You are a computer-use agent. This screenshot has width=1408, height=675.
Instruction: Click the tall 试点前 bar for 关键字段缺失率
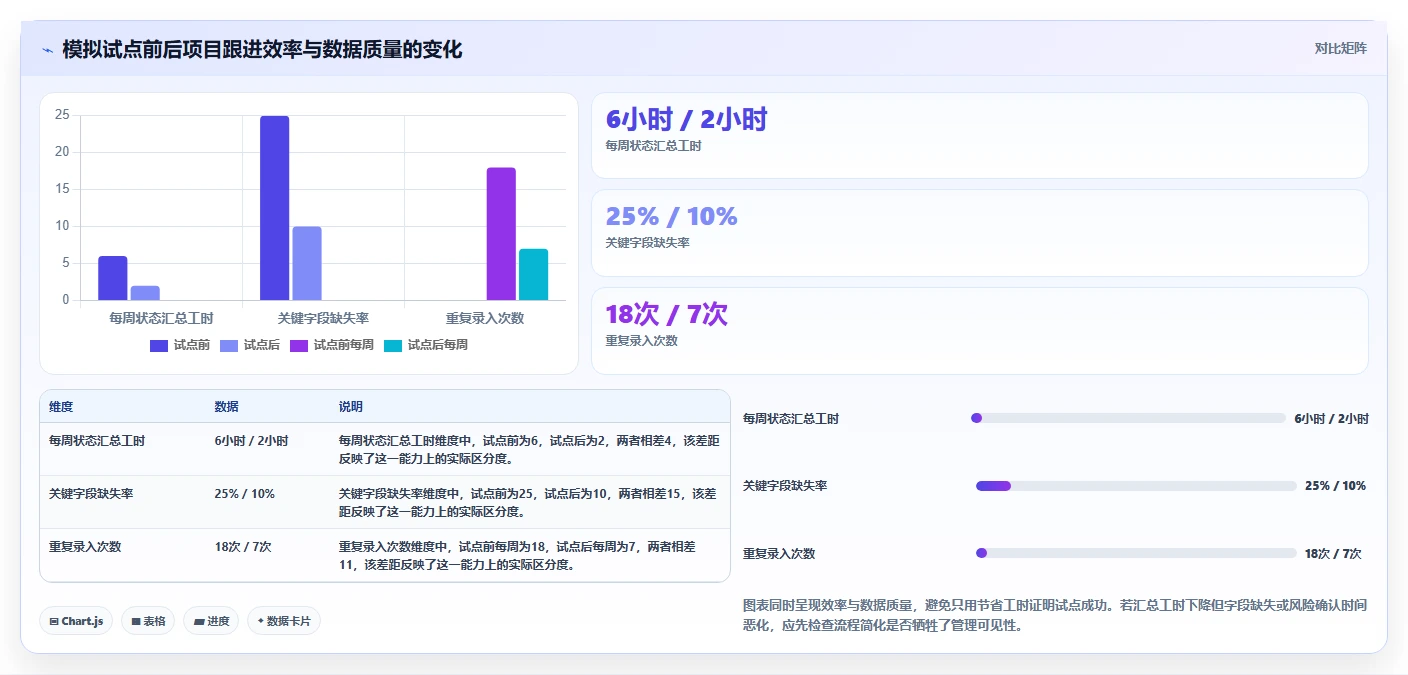click(275, 208)
